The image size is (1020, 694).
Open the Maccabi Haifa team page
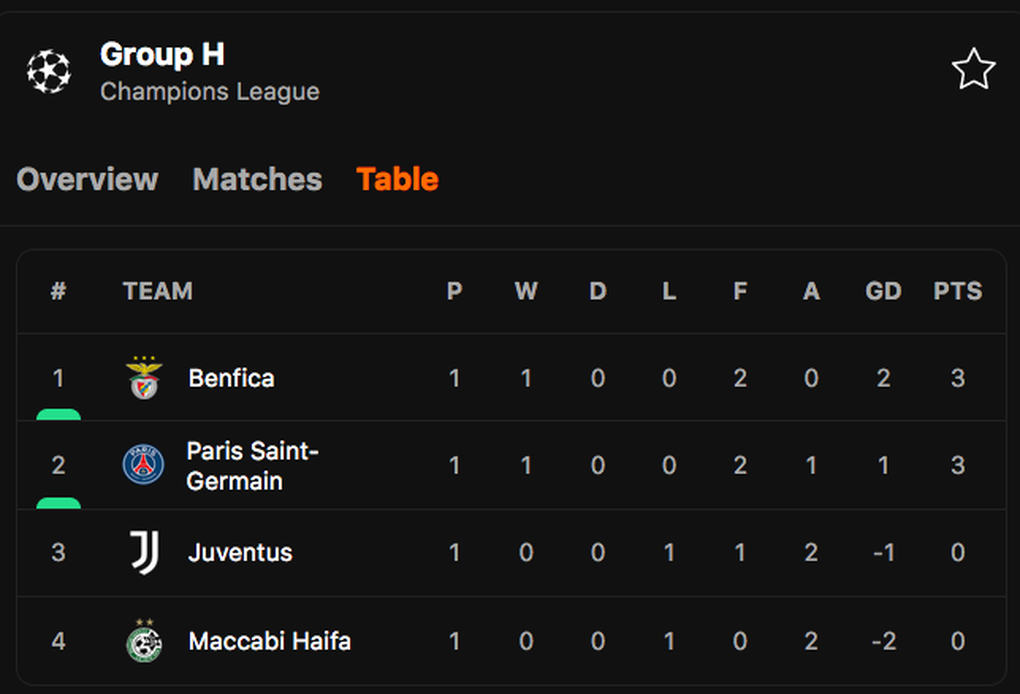(269, 641)
